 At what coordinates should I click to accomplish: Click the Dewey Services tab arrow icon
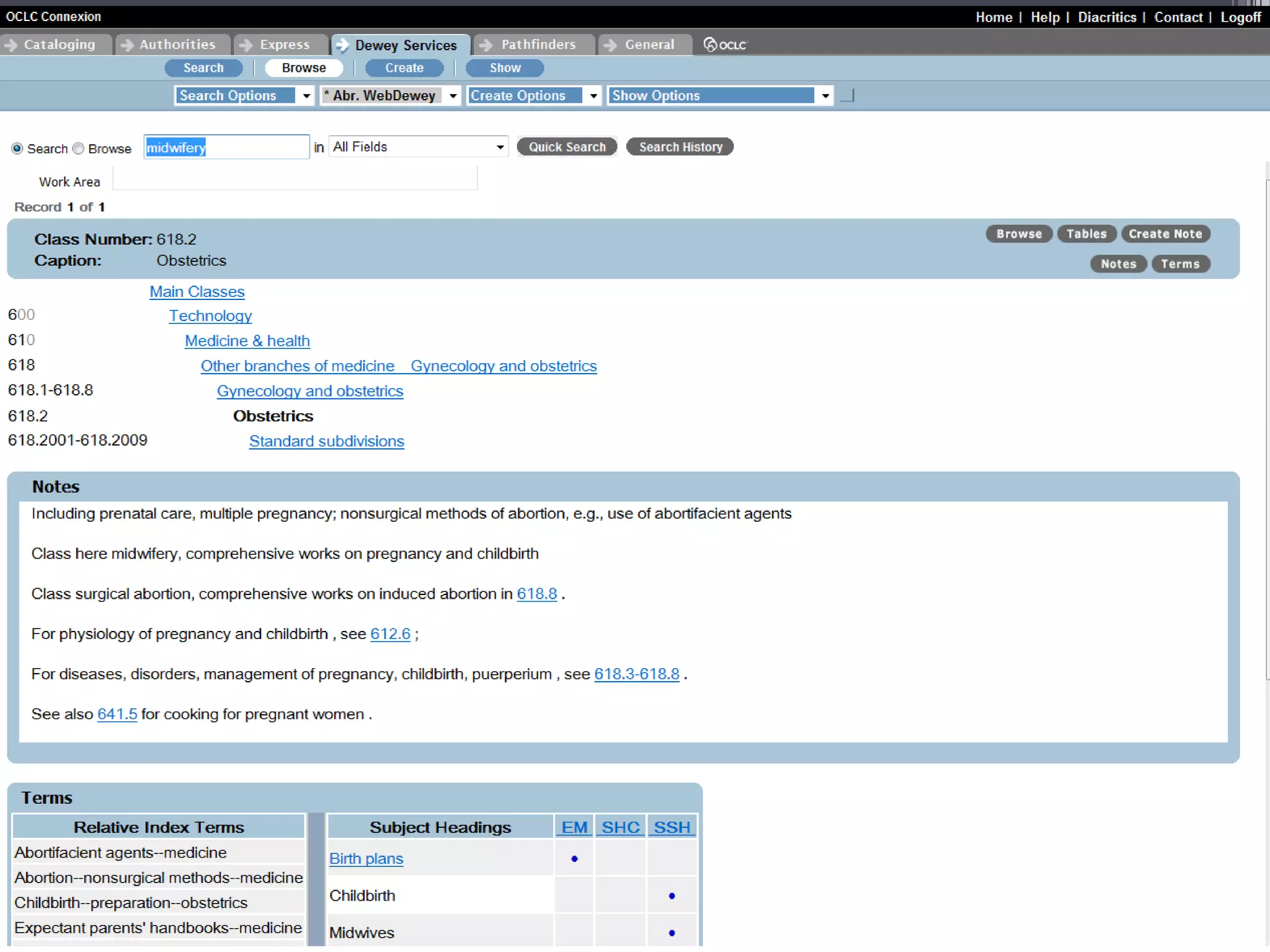pos(342,45)
